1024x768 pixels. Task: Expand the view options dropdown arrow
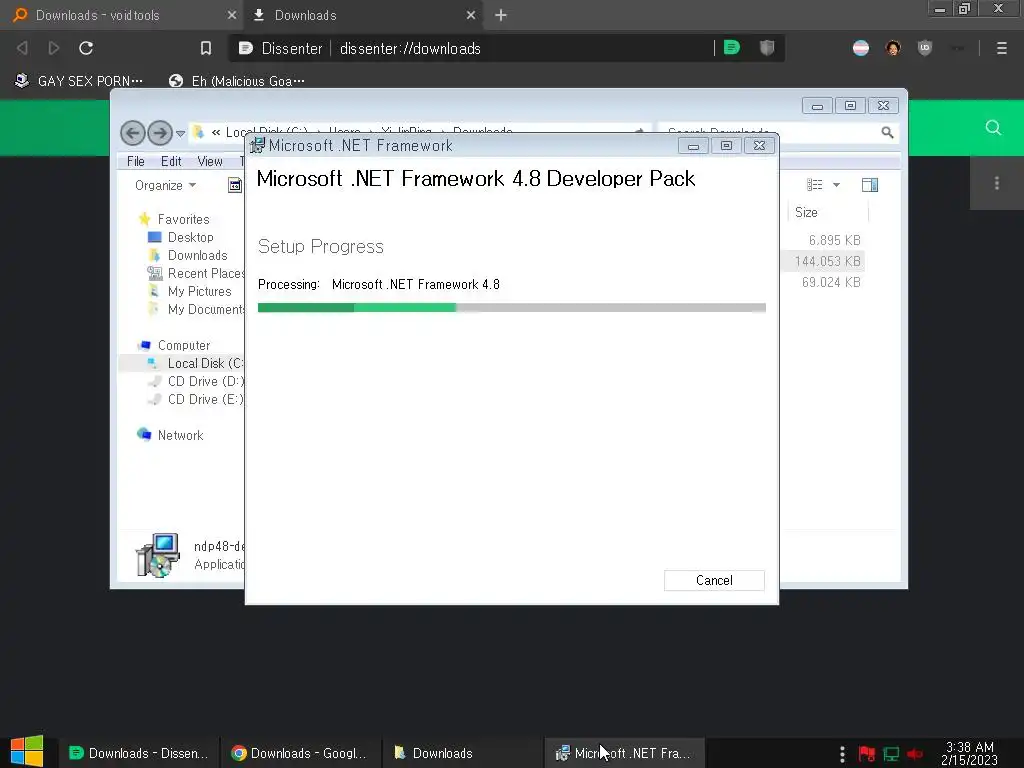click(x=836, y=185)
